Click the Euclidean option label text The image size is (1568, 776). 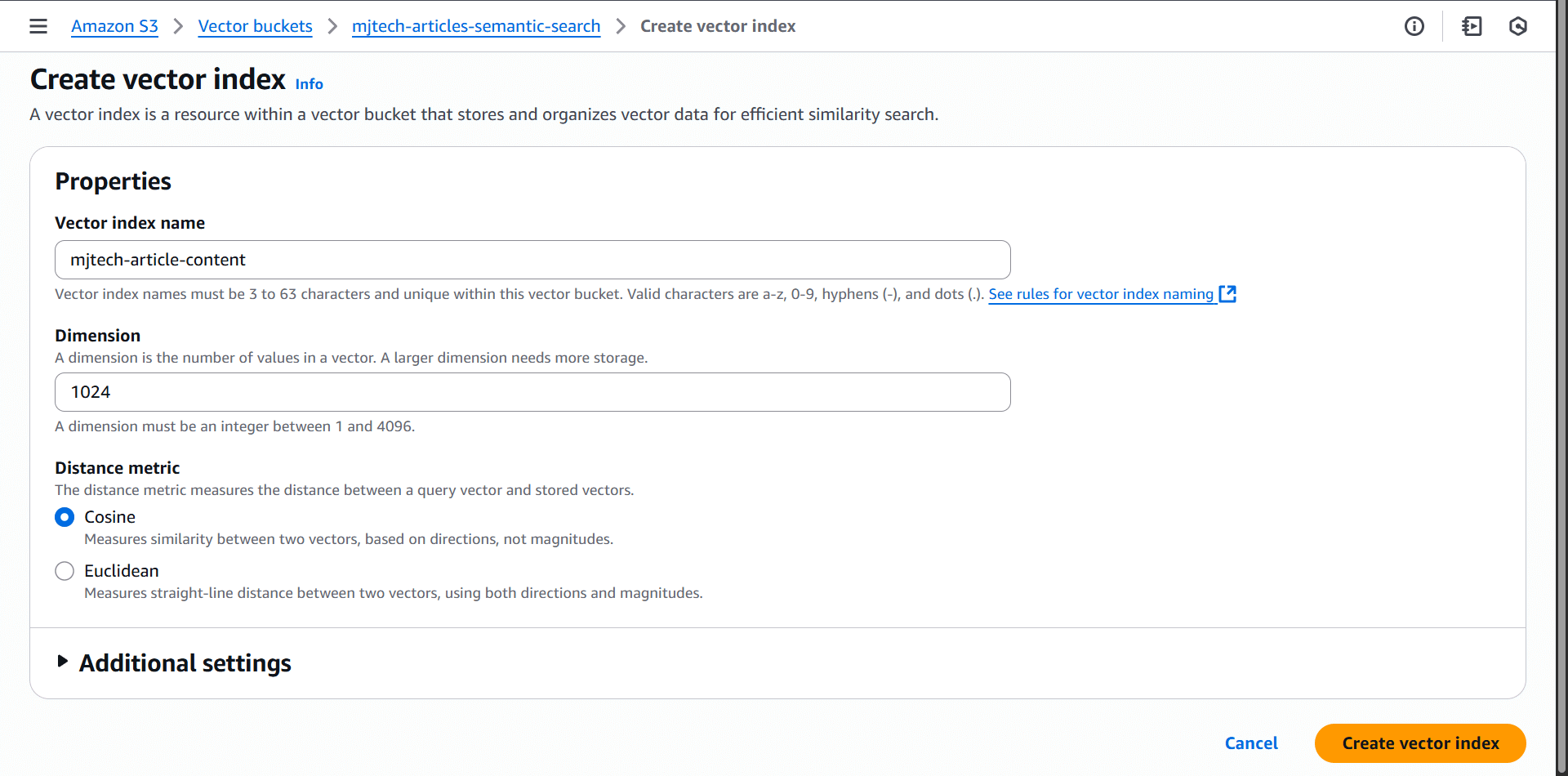point(122,570)
